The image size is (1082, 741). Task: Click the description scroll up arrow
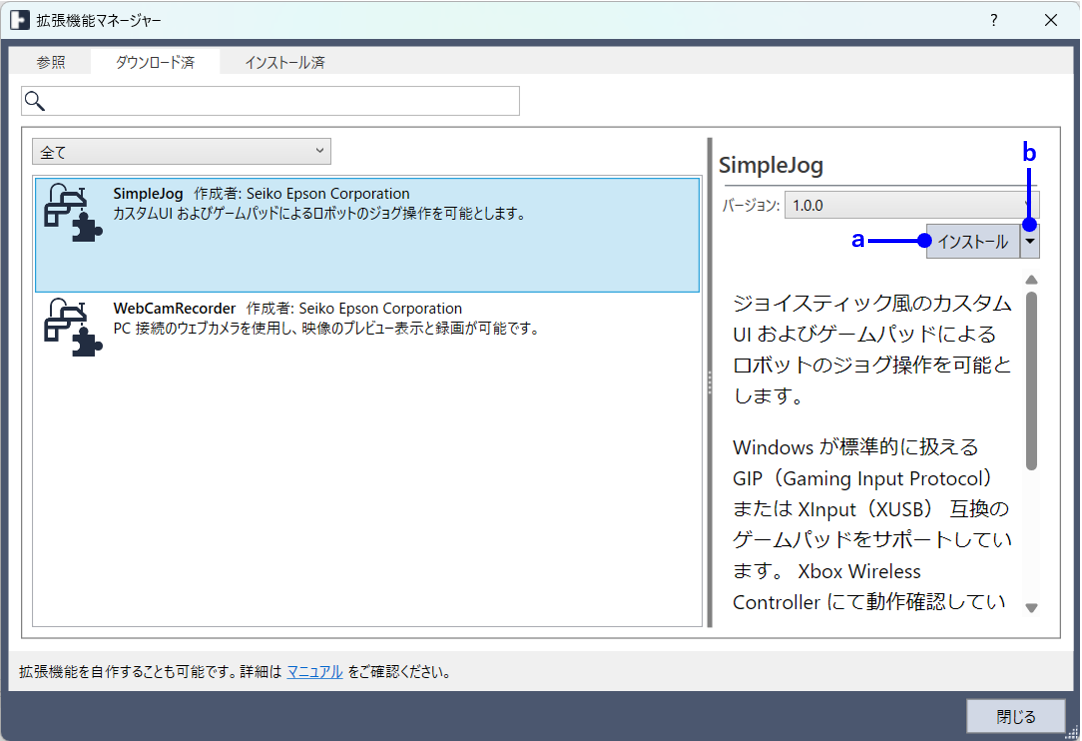coord(1031,280)
